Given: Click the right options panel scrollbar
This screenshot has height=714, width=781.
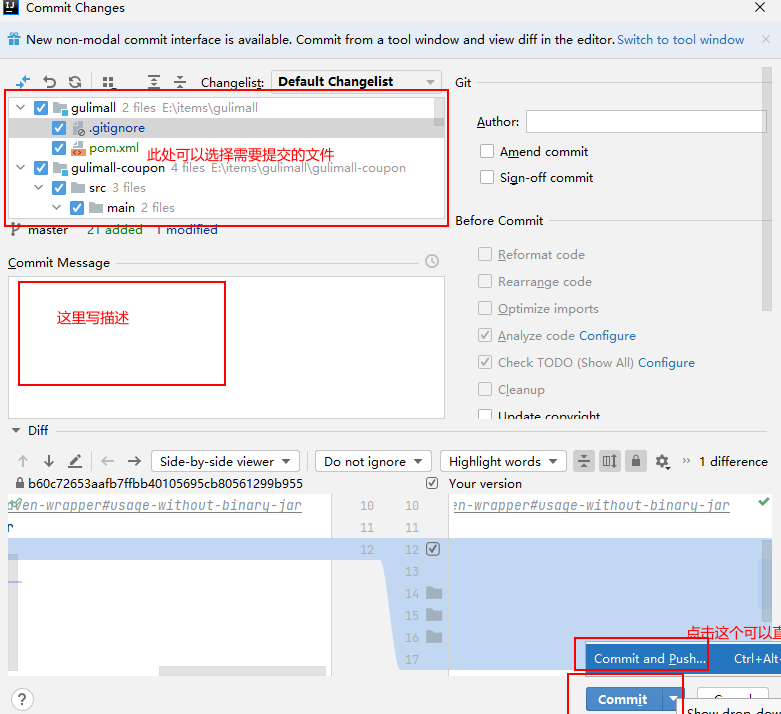Looking at the screenshot, I should click(x=767, y=189).
